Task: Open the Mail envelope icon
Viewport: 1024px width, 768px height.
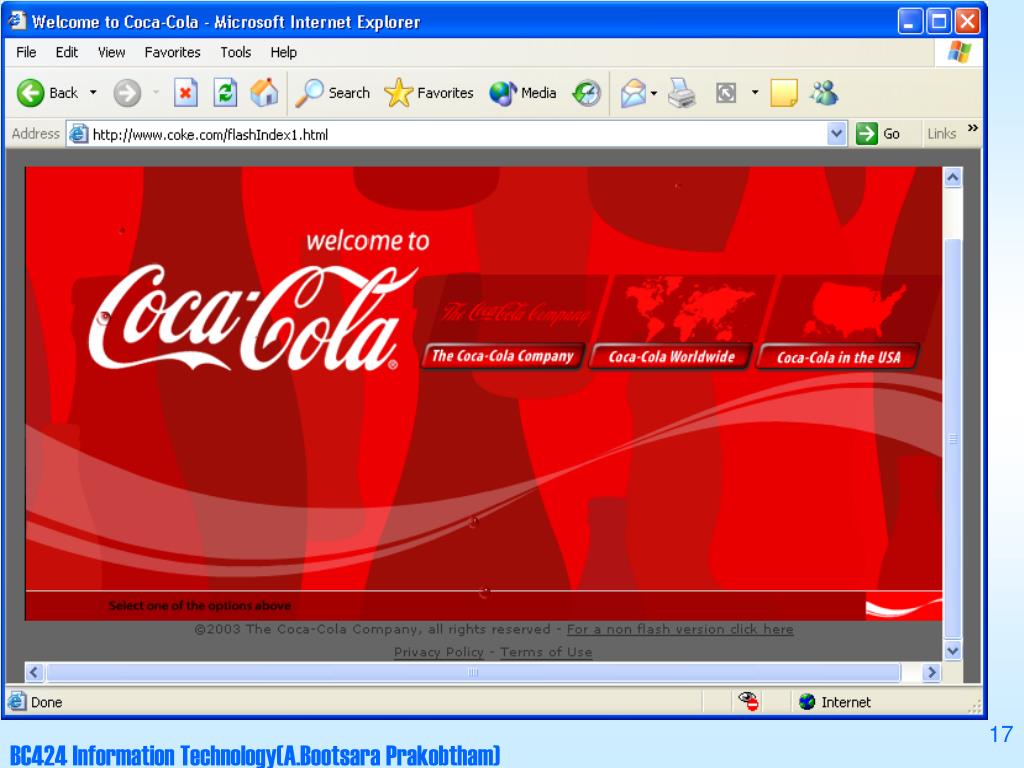Action: point(633,93)
